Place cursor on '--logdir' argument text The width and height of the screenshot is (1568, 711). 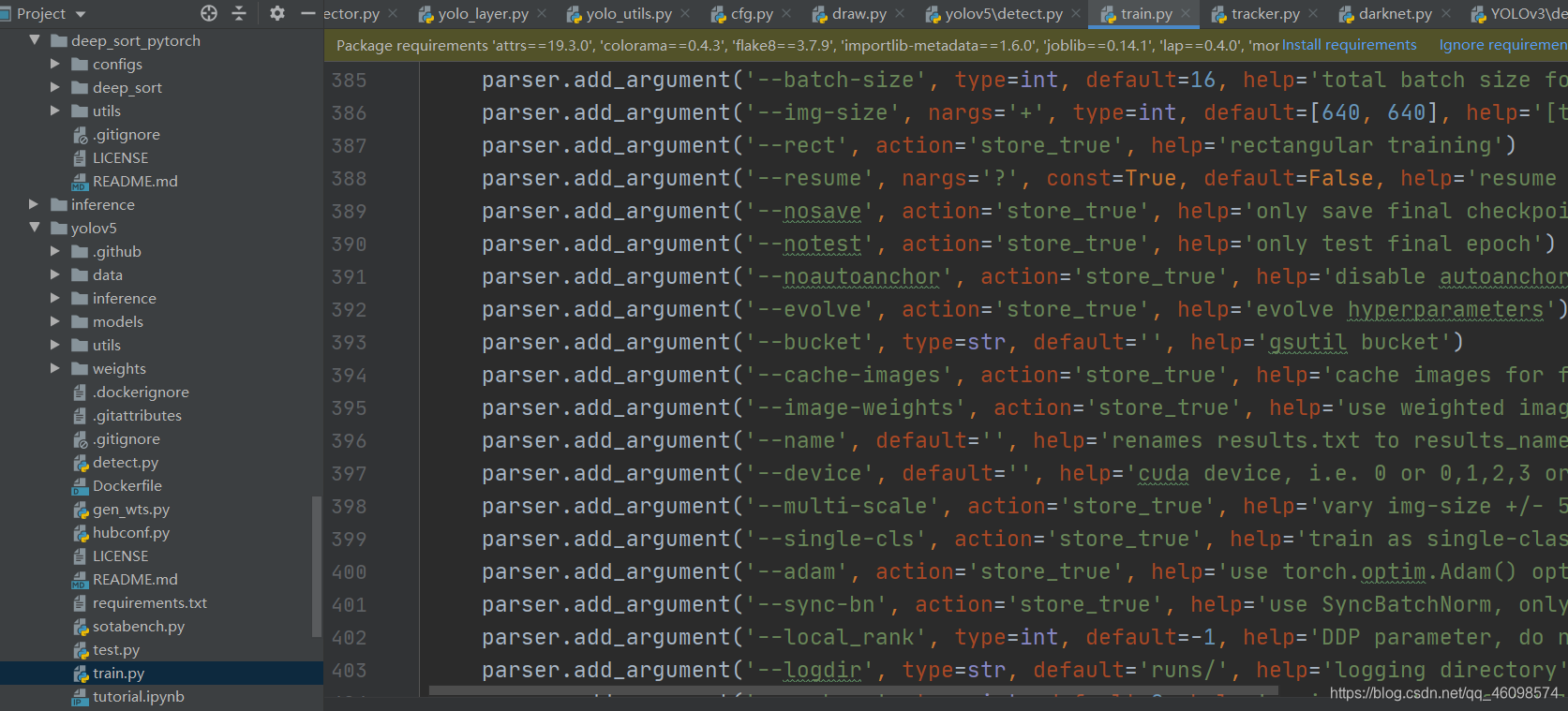click(809, 671)
